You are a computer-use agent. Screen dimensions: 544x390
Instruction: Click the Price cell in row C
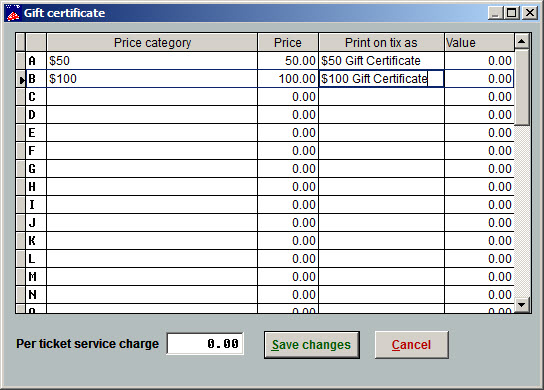(288, 97)
